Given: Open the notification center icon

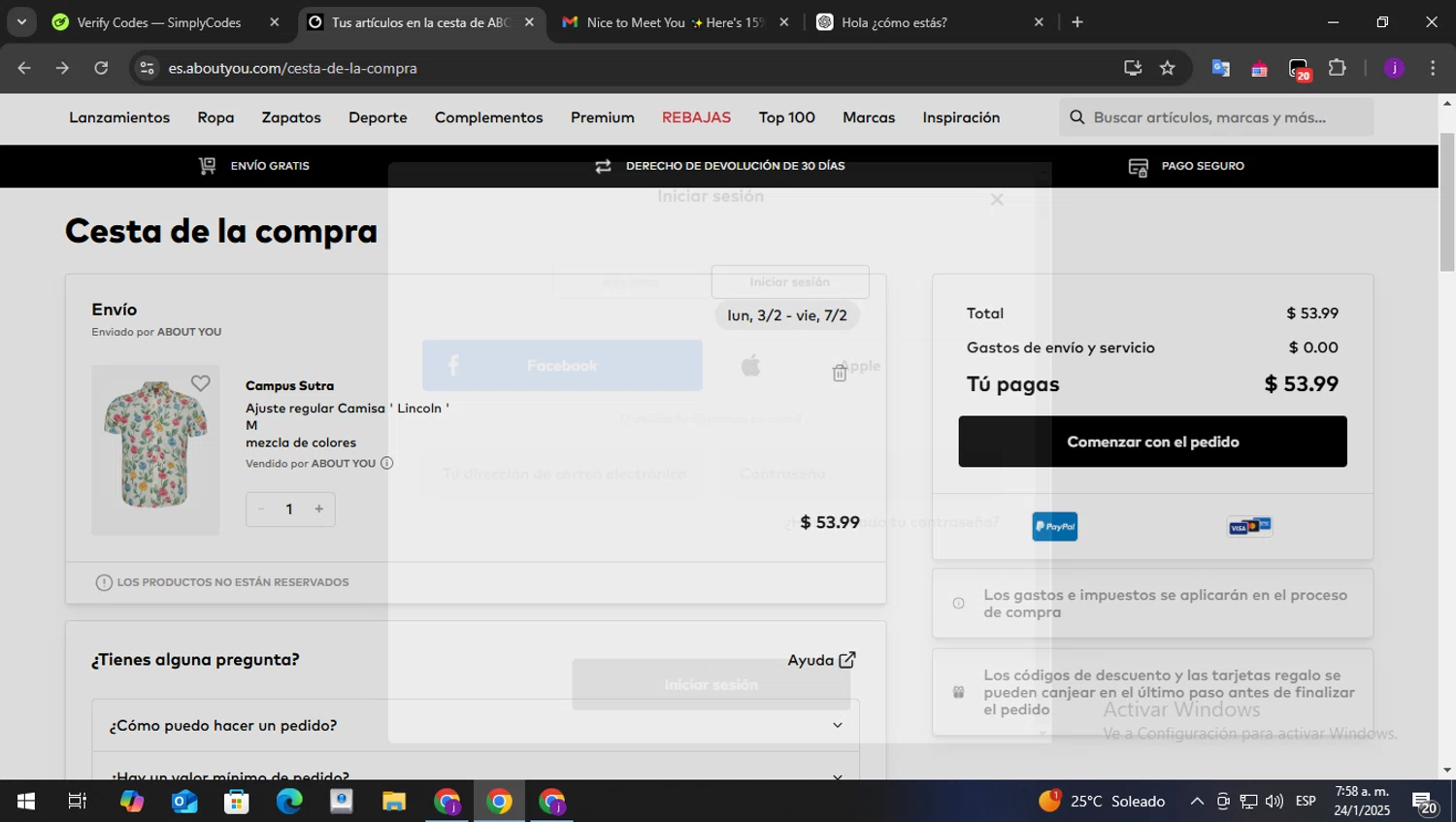Looking at the screenshot, I should click(x=1424, y=803).
